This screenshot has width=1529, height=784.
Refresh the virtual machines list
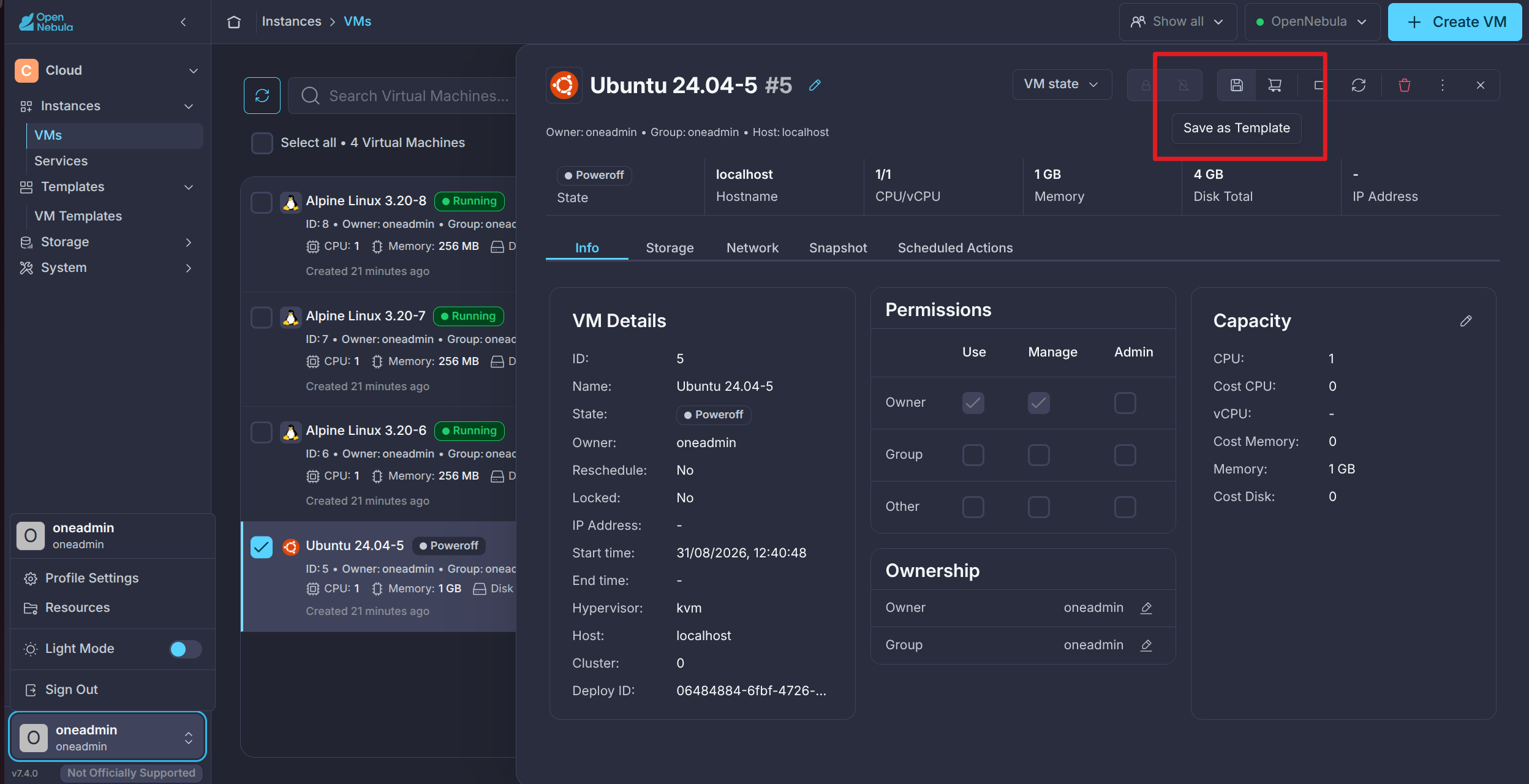pos(262,96)
